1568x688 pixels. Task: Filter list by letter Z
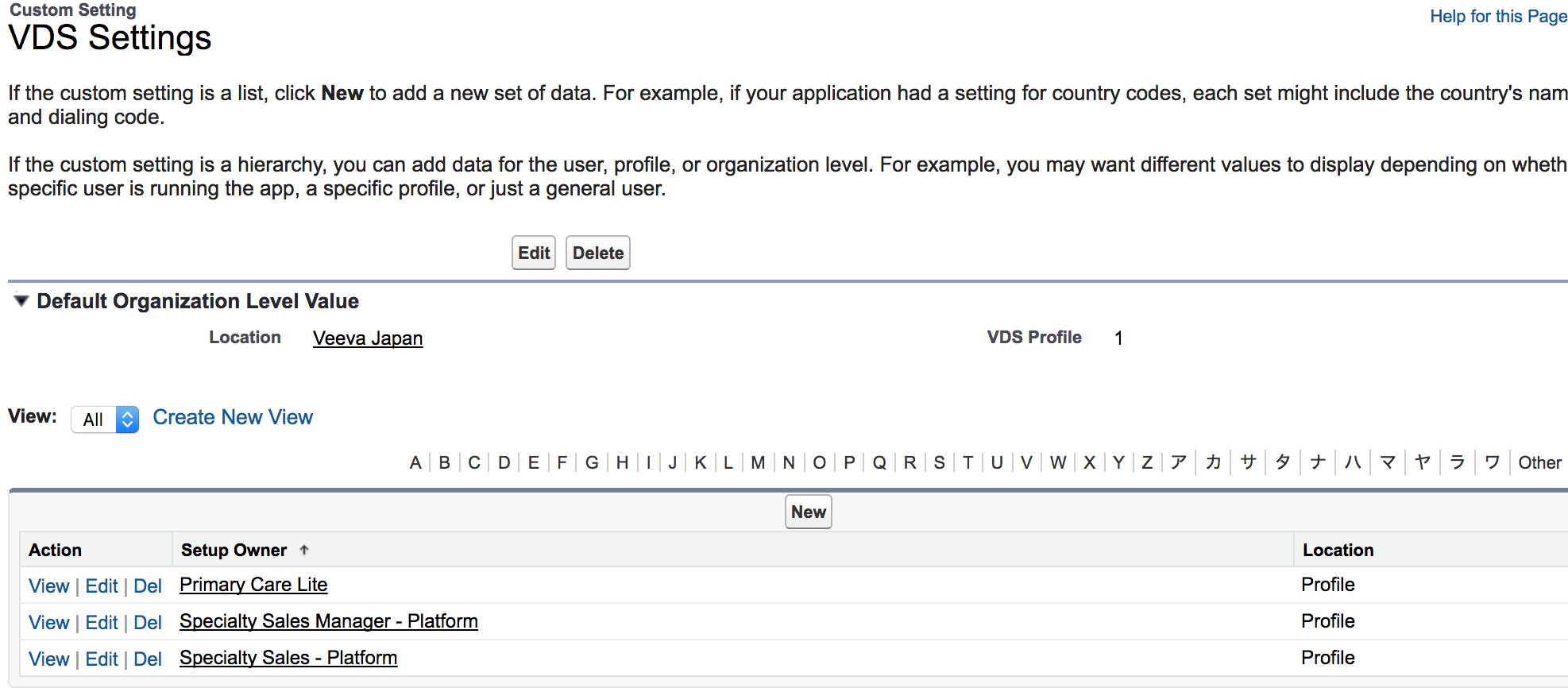point(1147,462)
